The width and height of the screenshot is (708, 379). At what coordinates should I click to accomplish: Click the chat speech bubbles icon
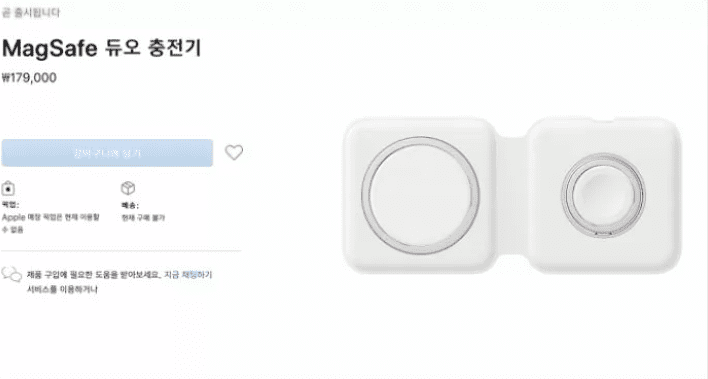click(12, 274)
